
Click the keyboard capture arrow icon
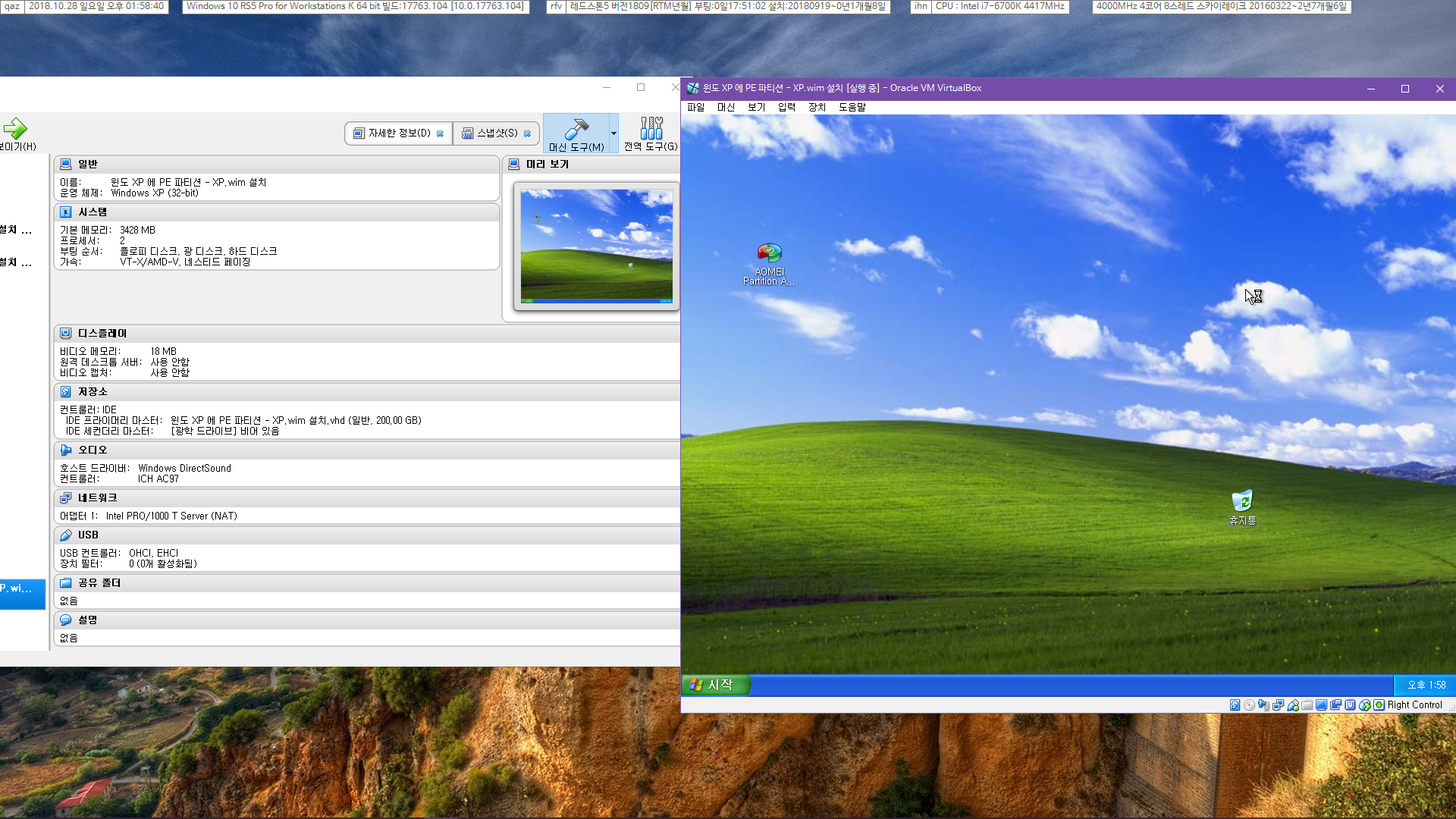click(1379, 705)
